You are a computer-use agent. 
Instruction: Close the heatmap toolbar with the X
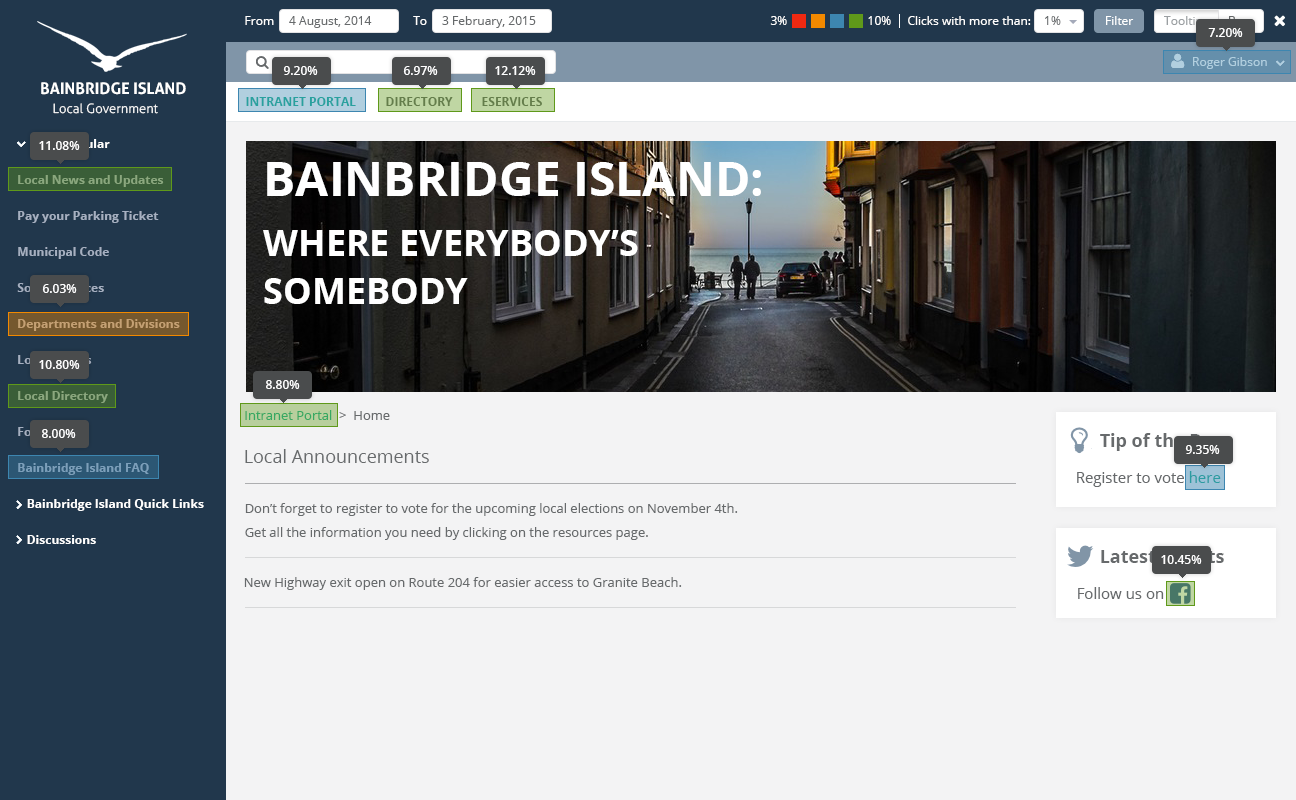click(1279, 21)
